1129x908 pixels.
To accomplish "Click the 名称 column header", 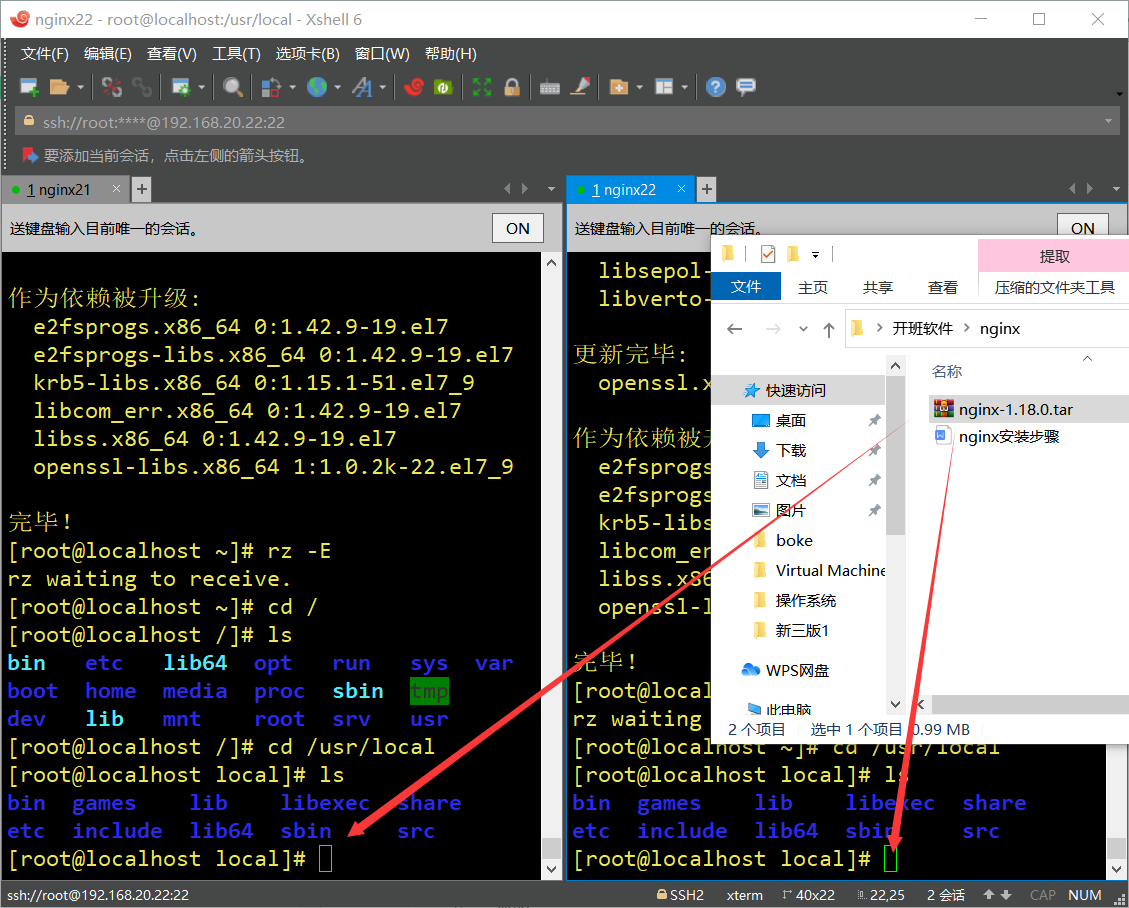I will click(x=946, y=372).
